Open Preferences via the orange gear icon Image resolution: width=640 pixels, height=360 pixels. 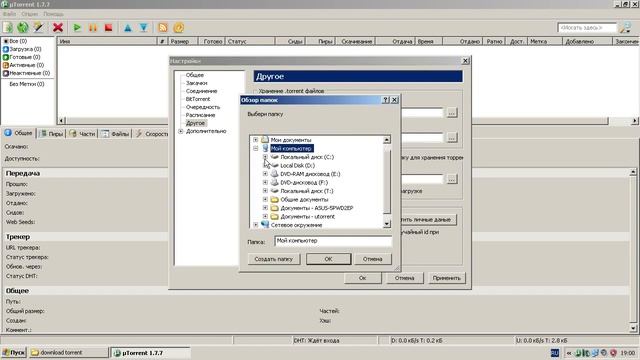pyautogui.click(x=179, y=27)
